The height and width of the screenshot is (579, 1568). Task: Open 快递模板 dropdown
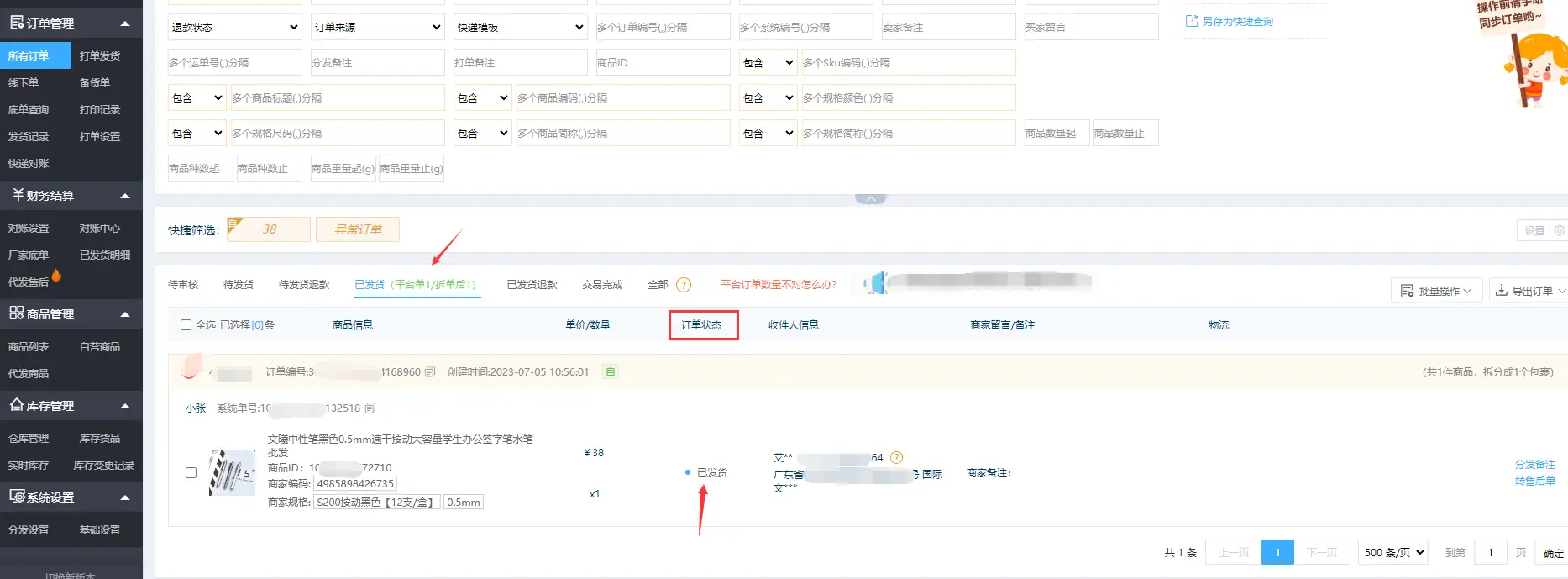(x=521, y=27)
